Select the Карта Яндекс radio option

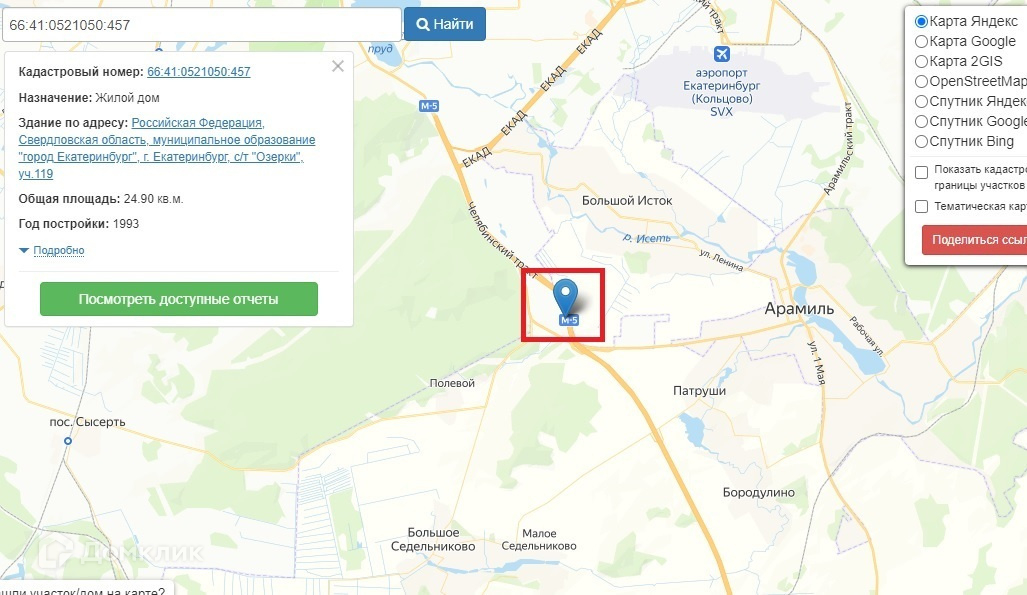click(922, 22)
